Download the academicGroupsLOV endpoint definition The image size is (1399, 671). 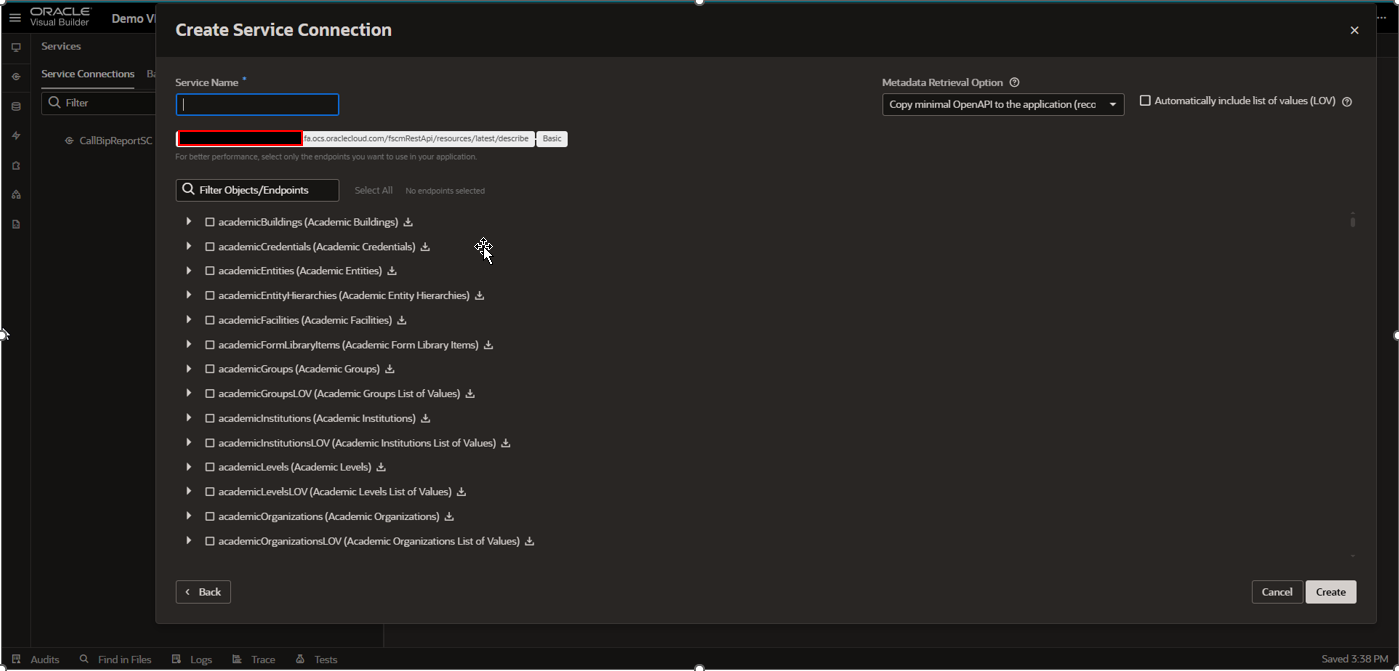pyautogui.click(x=470, y=394)
